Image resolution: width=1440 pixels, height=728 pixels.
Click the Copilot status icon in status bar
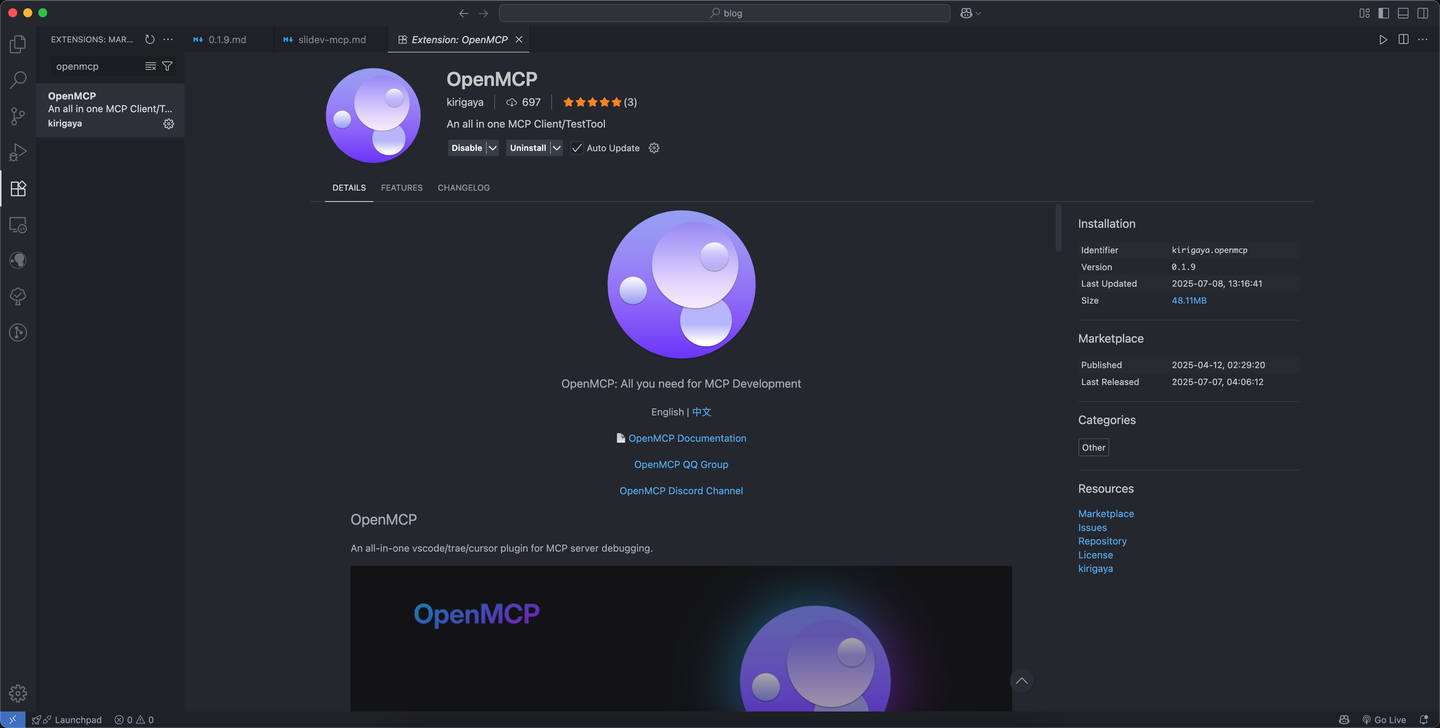click(1343, 719)
